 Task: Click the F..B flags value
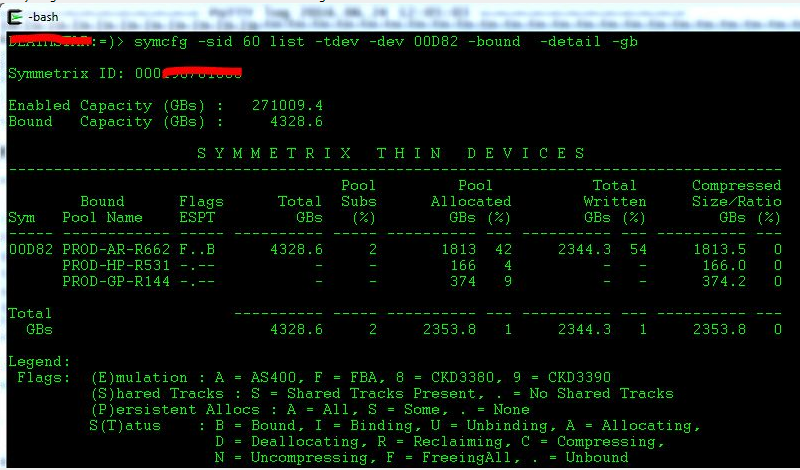[x=197, y=250]
